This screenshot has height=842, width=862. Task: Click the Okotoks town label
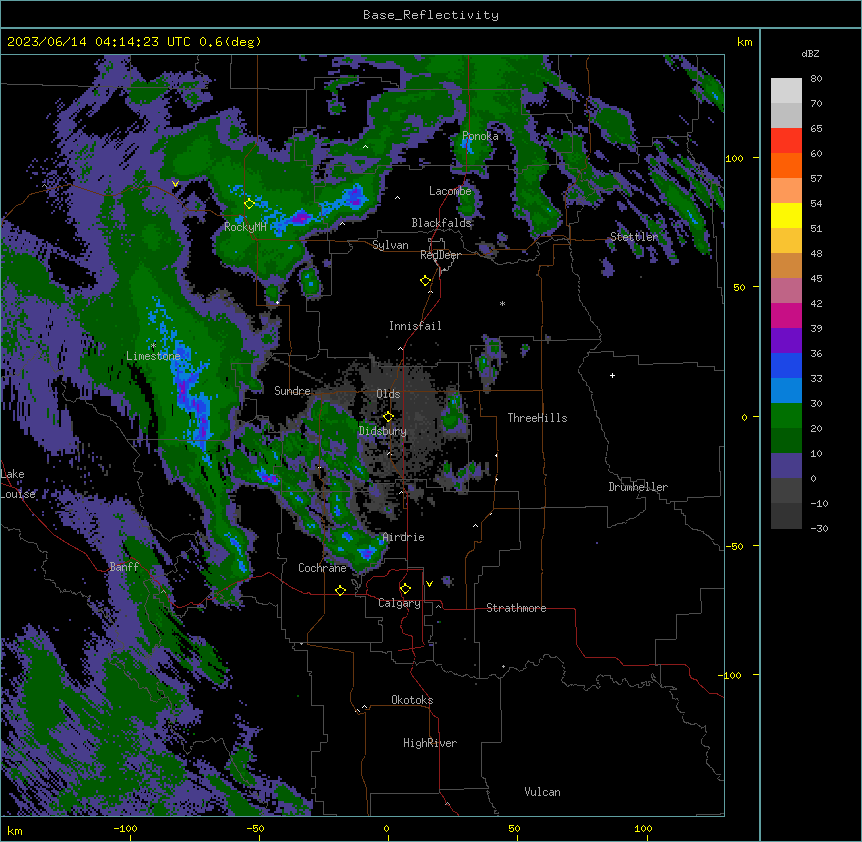pyautogui.click(x=412, y=700)
